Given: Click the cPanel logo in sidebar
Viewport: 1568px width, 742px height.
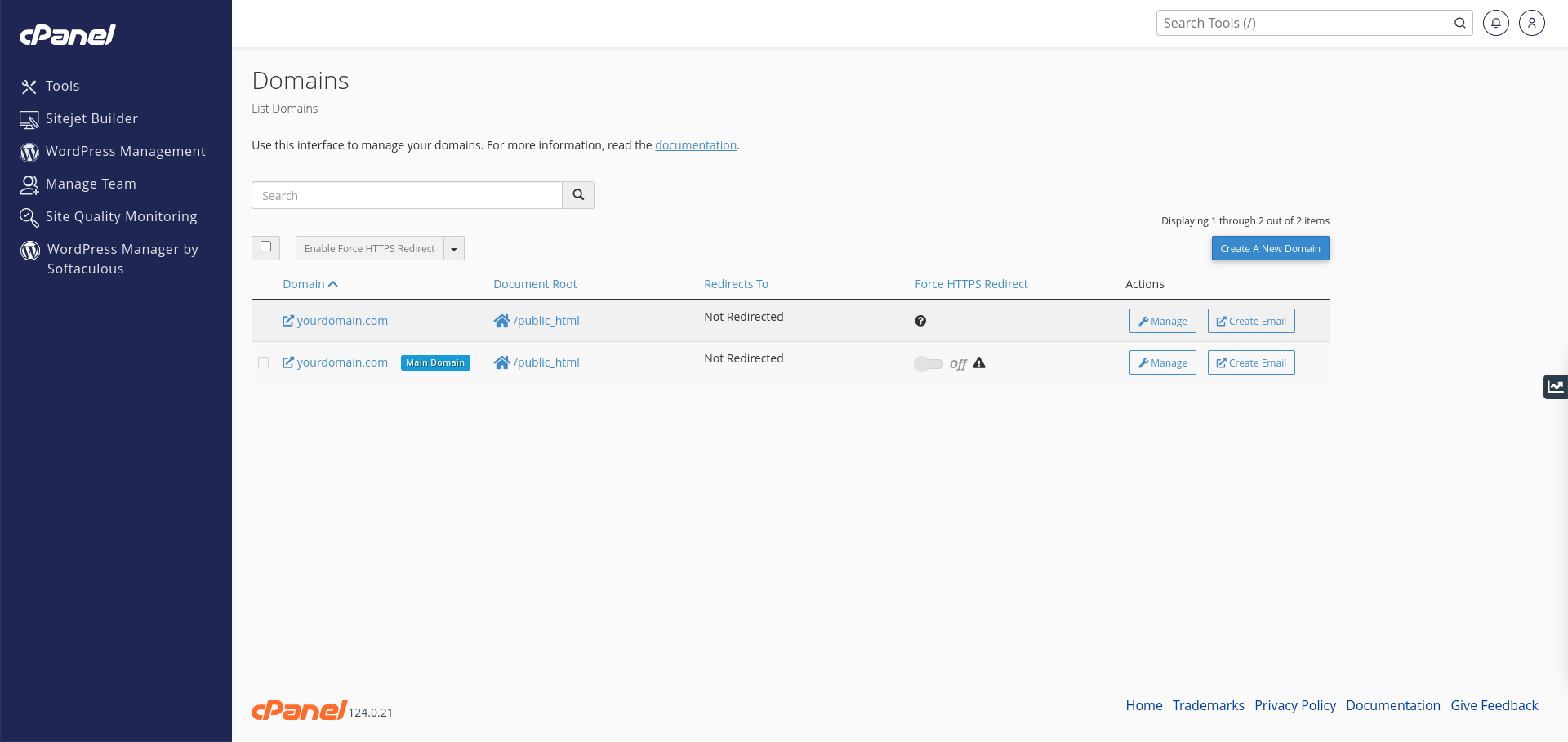Looking at the screenshot, I should coord(68,34).
